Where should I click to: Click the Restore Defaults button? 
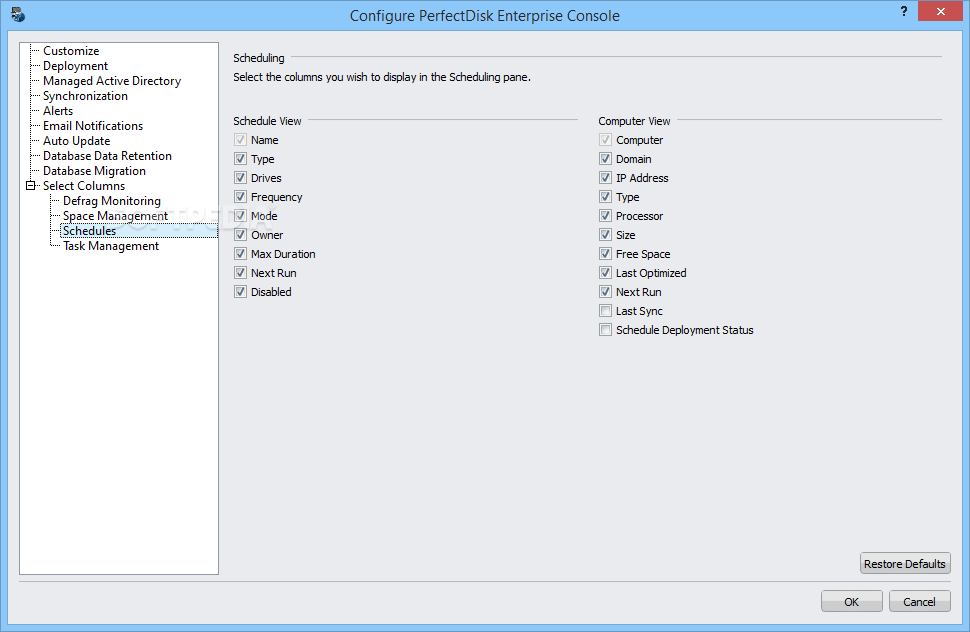pyautogui.click(x=905, y=563)
